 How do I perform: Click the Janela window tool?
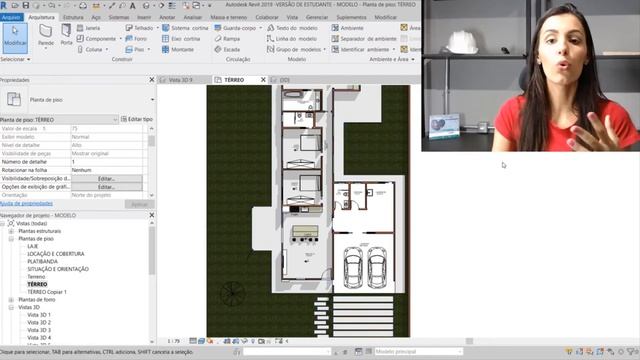pyautogui.click(x=88, y=28)
